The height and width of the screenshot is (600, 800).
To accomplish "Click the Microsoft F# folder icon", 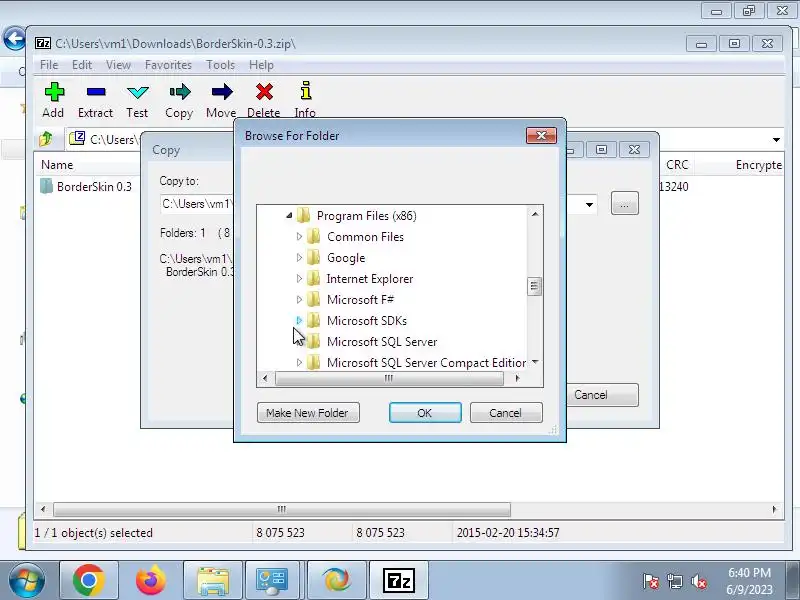I will pyautogui.click(x=314, y=299).
